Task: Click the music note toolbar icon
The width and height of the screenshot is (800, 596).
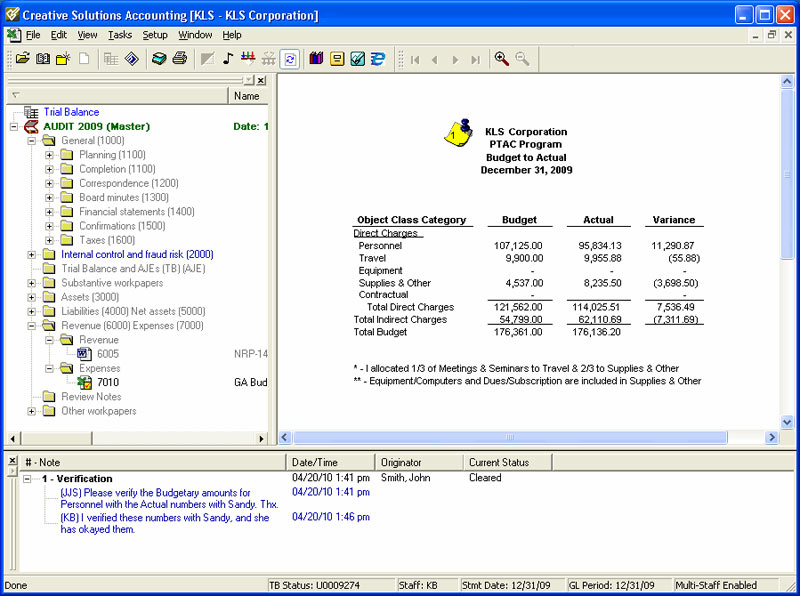Action: pos(228,59)
